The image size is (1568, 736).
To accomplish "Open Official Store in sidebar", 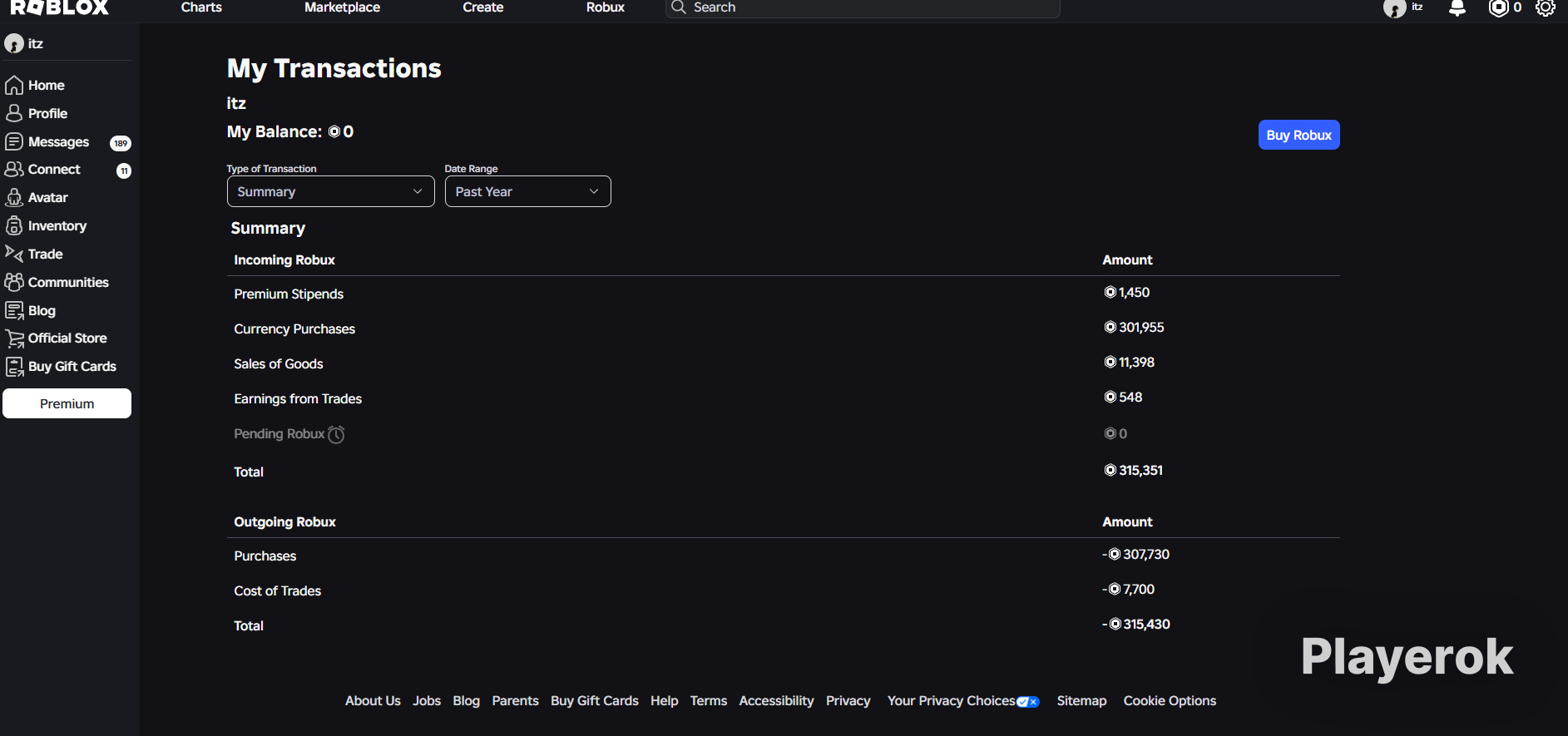I will pos(67,338).
